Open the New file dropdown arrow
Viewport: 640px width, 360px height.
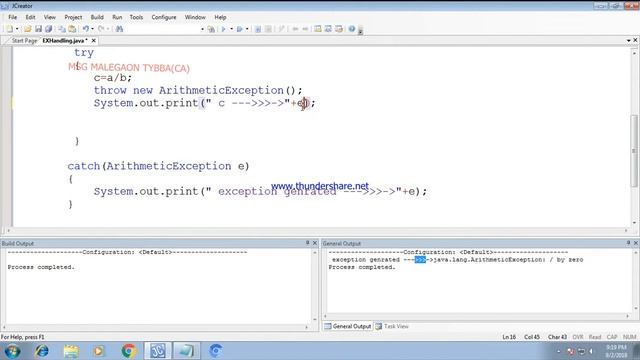tap(17, 29)
